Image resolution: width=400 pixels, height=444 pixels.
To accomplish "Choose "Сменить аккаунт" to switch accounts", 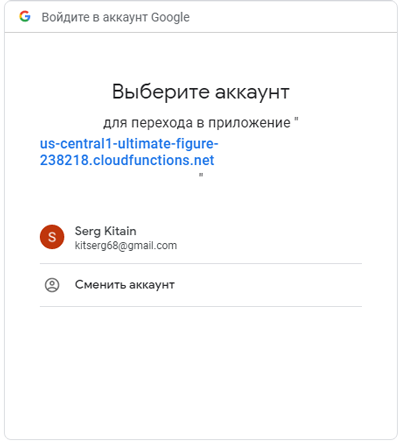I will point(125,285).
